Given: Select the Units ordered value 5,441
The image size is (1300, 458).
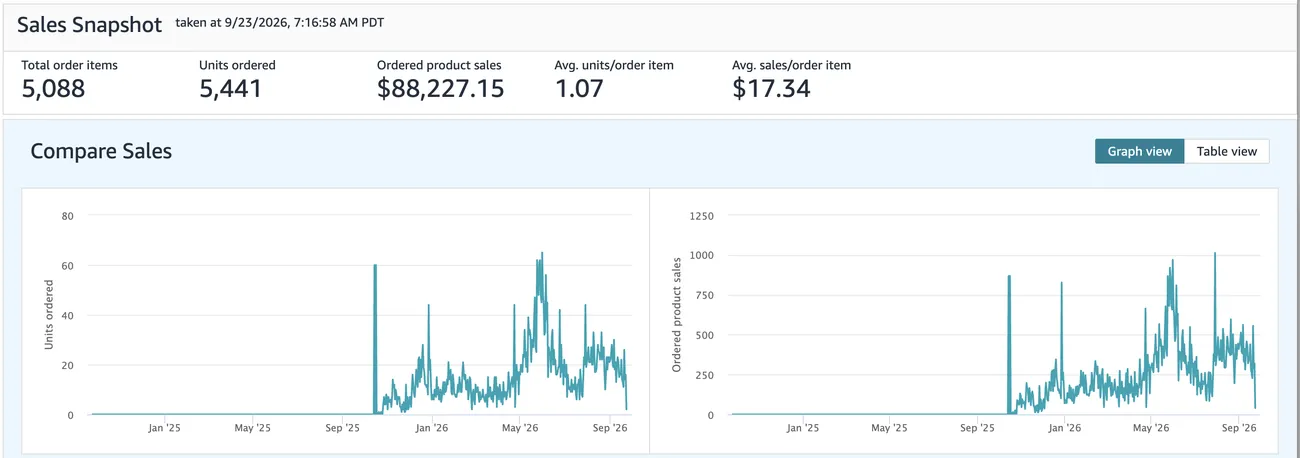Looking at the screenshot, I should click(x=231, y=88).
